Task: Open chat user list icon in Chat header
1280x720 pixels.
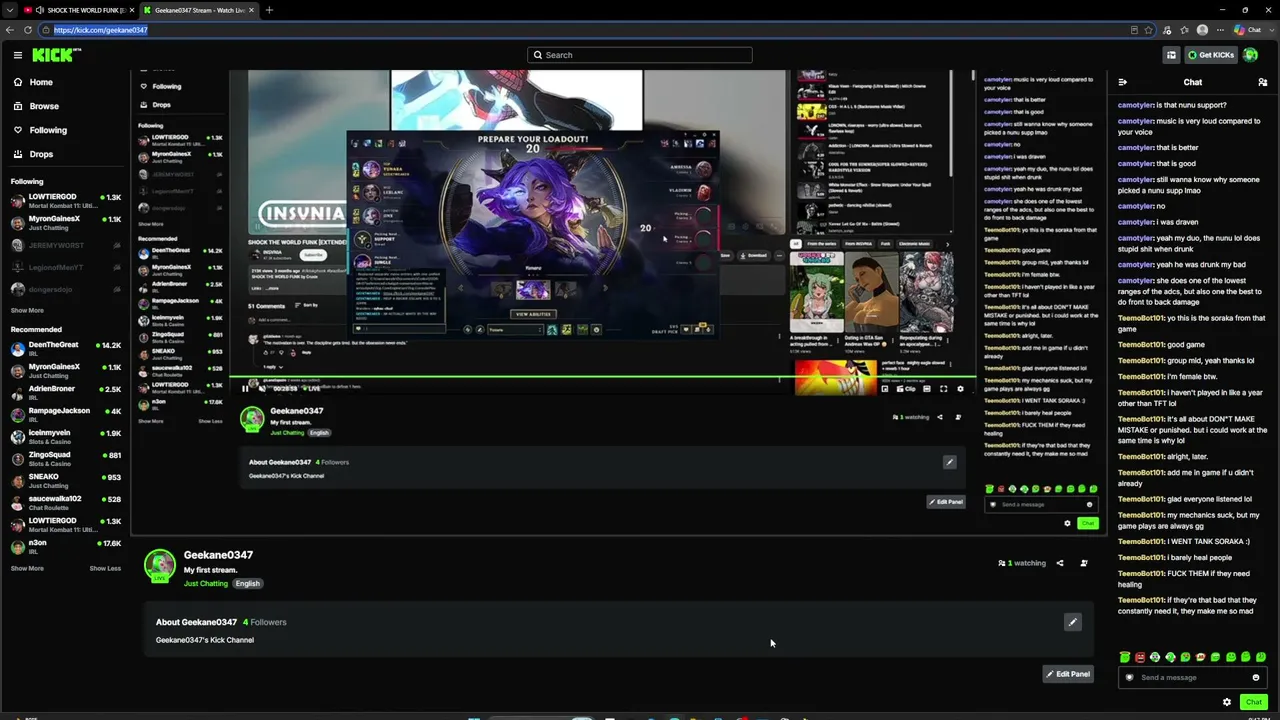Action: 1263,82
